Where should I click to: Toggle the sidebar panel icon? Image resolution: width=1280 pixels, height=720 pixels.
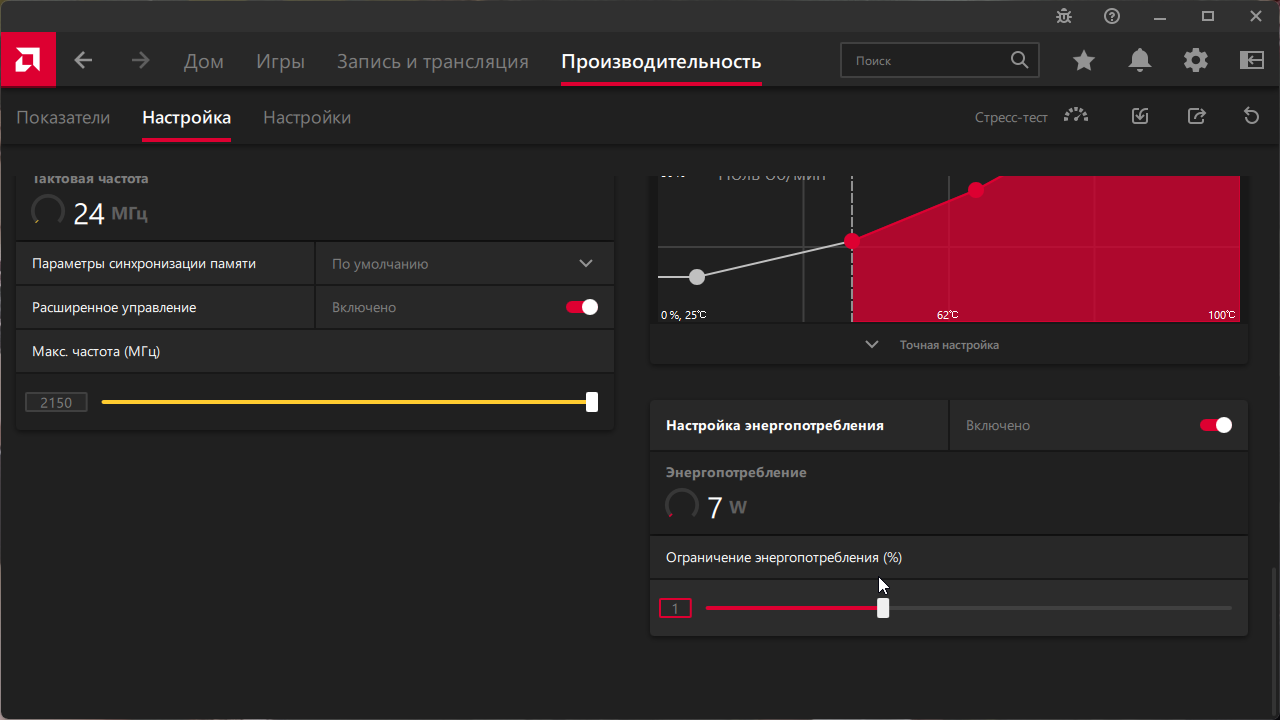1252,61
